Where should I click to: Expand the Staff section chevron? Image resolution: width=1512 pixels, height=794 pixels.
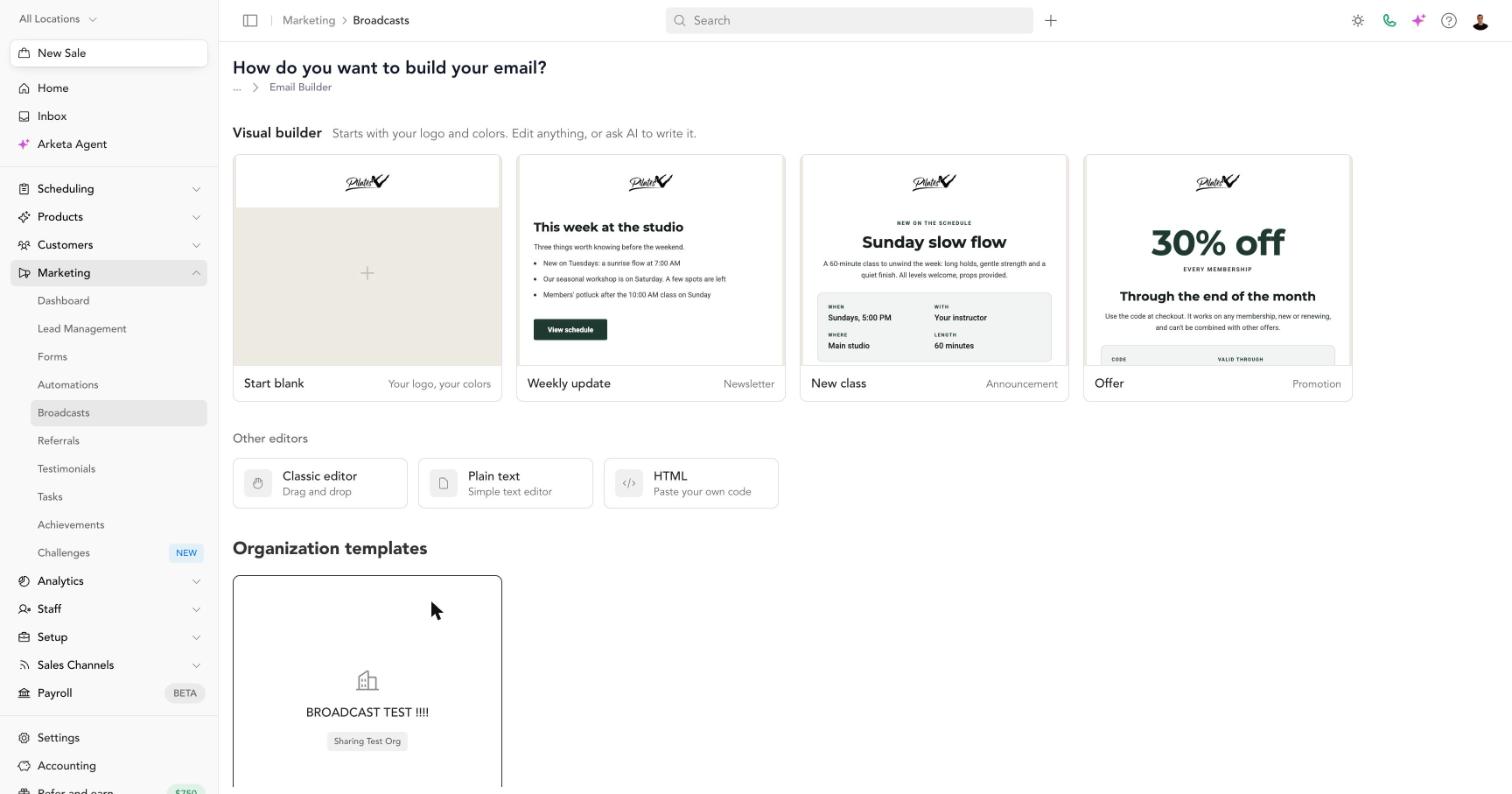(196, 609)
